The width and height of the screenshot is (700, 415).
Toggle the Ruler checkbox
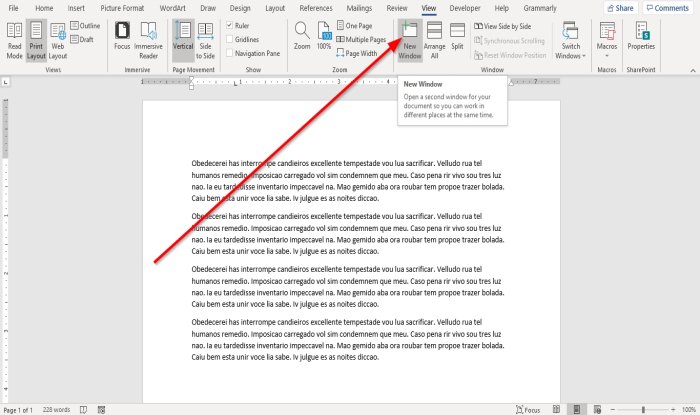238,25
